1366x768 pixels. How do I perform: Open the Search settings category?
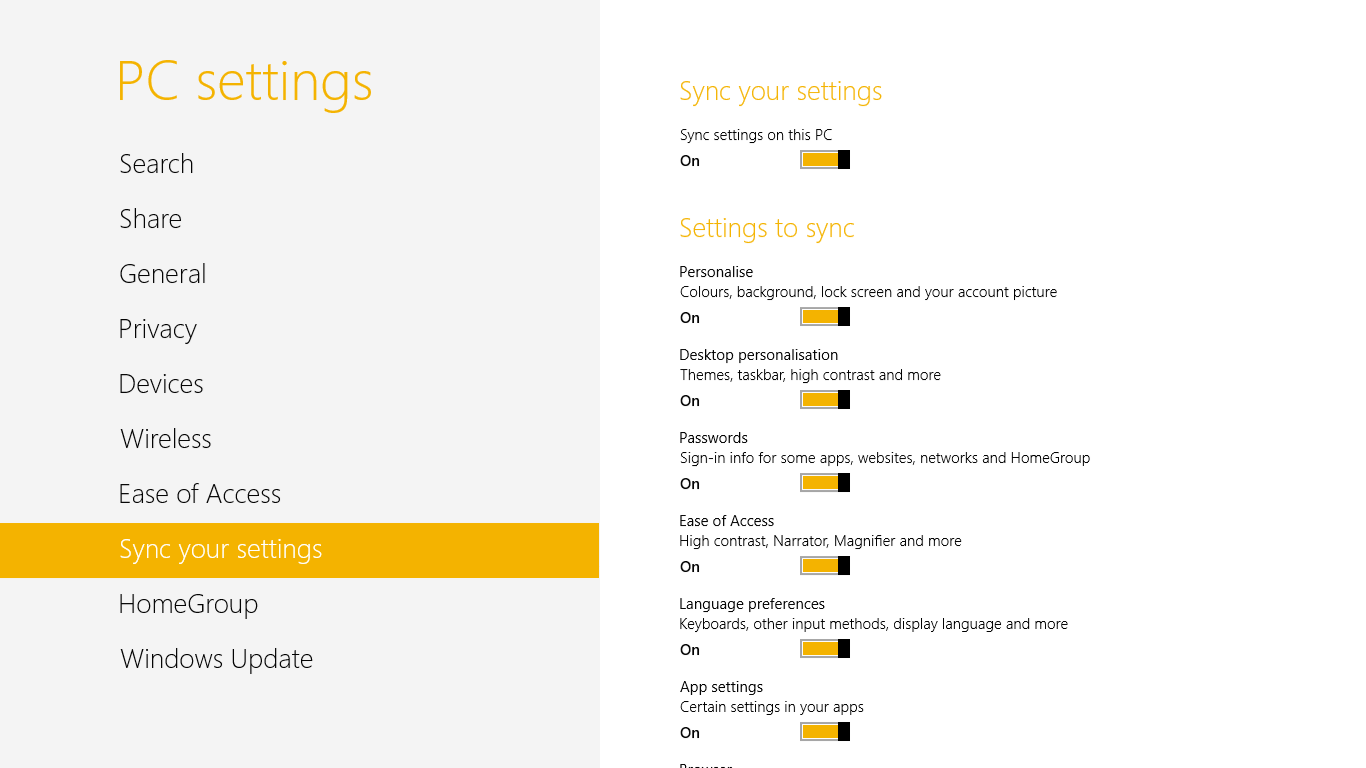tap(157, 164)
